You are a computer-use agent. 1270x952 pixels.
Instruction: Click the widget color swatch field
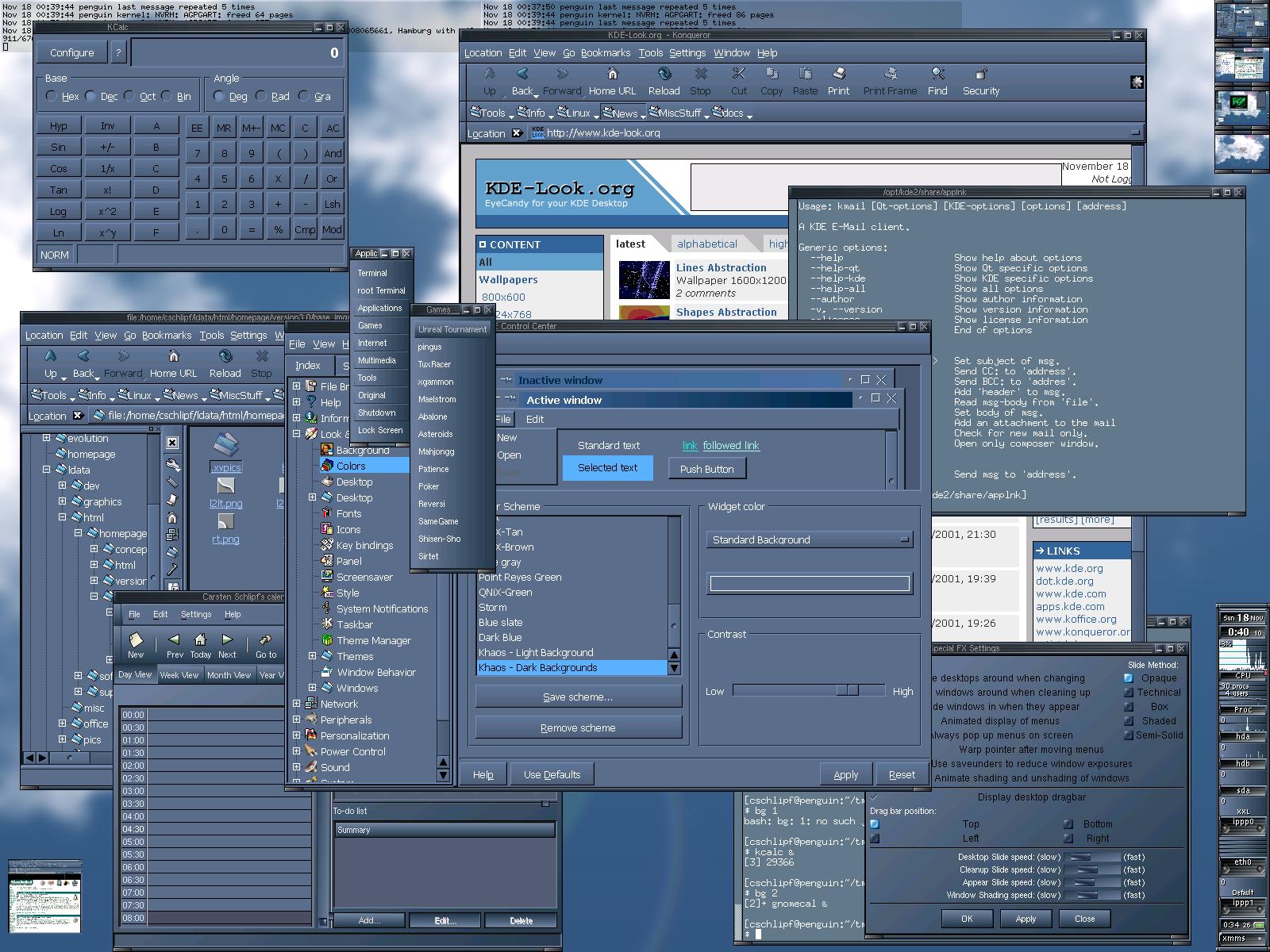point(810,584)
